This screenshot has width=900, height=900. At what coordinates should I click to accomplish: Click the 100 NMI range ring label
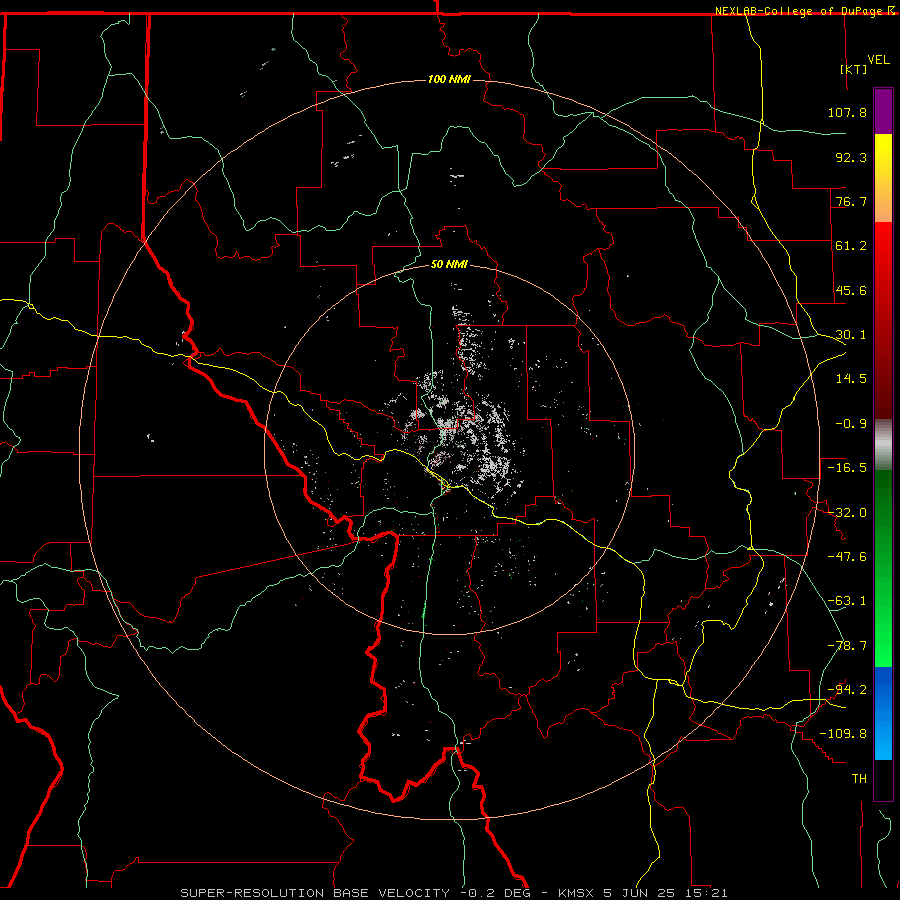pos(449,79)
